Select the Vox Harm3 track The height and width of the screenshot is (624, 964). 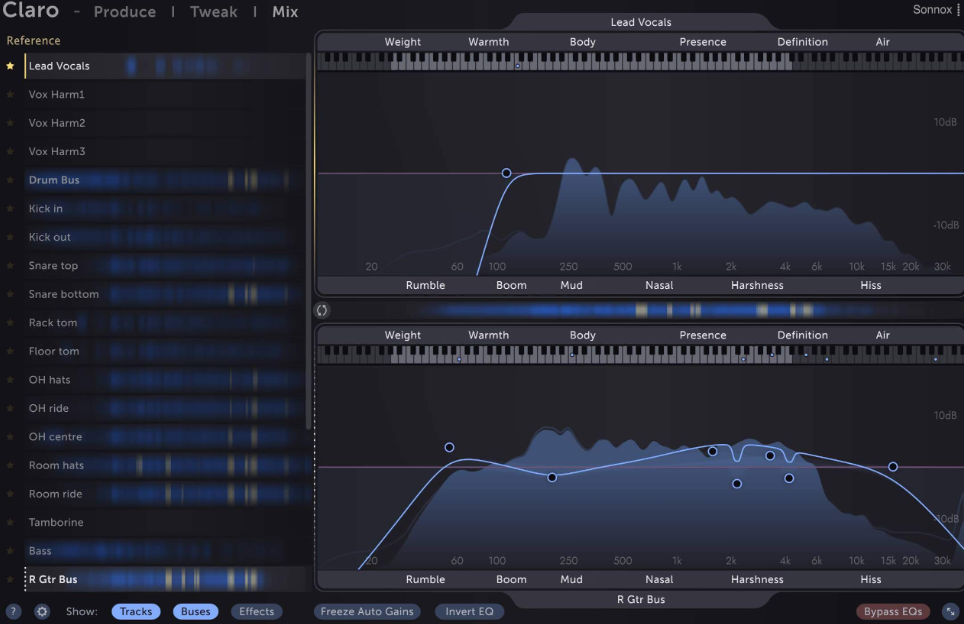[x=165, y=151]
